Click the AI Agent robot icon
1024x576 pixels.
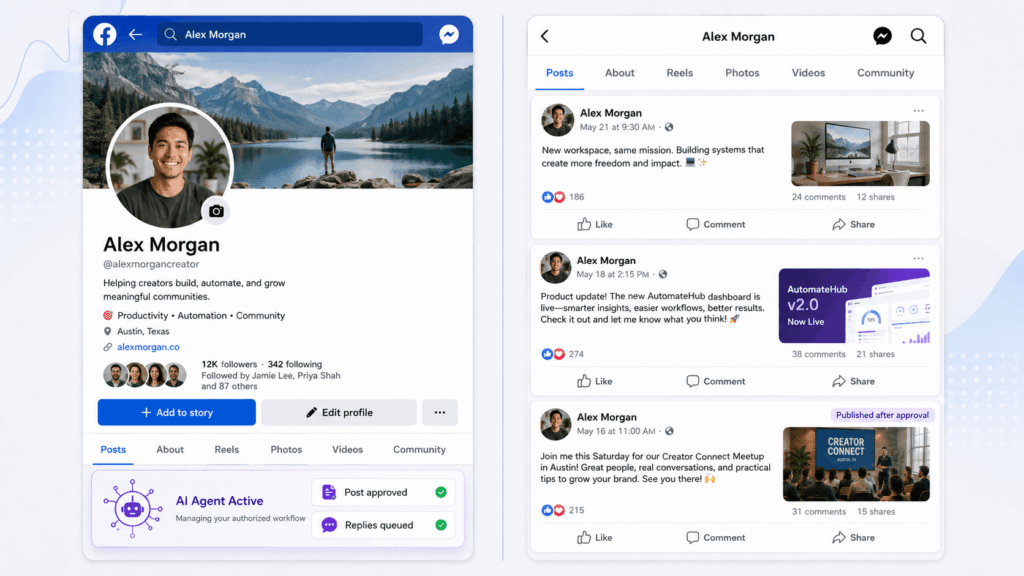[x=133, y=508]
